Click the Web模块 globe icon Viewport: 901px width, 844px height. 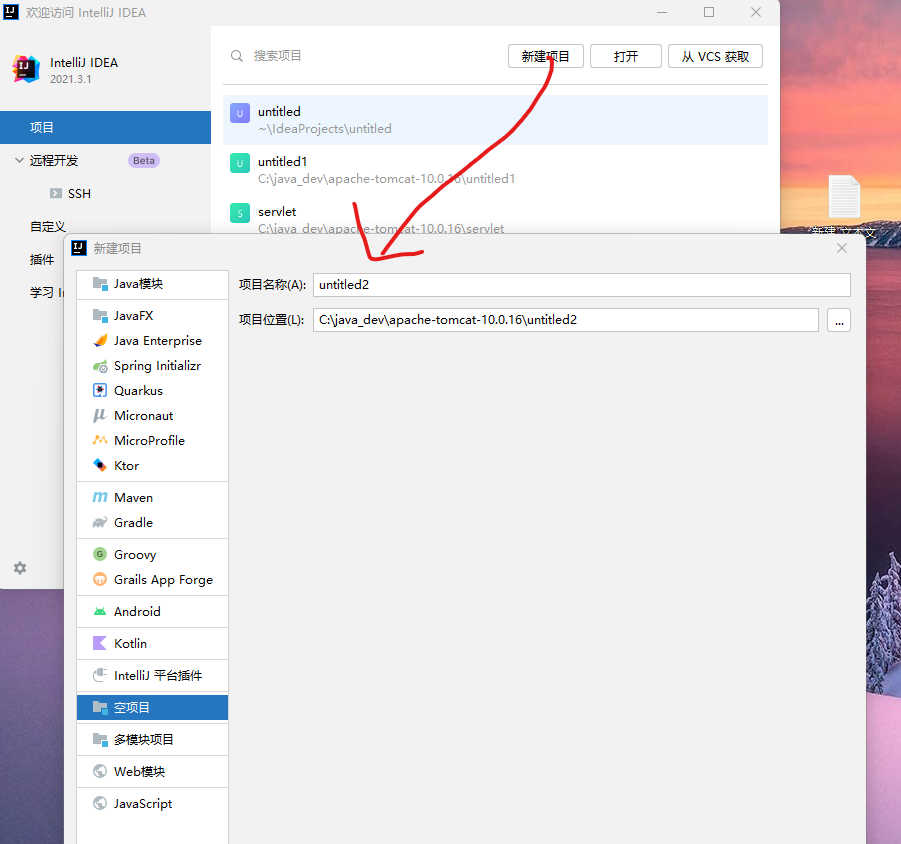point(100,771)
